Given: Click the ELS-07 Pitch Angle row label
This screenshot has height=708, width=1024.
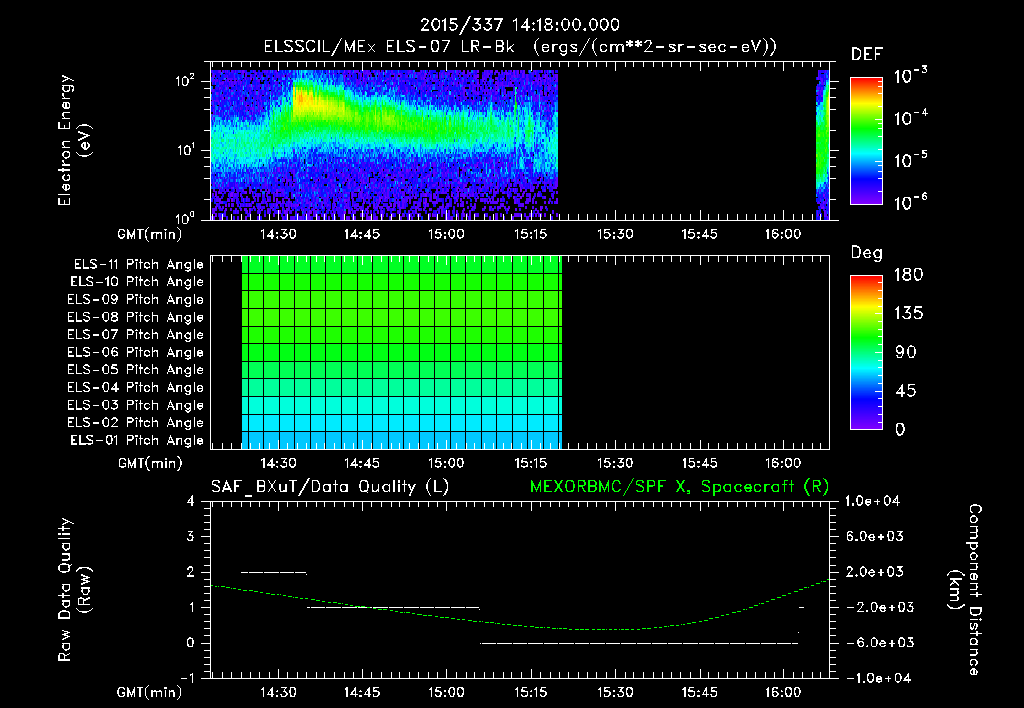Looking at the screenshot, I should coord(136,335).
